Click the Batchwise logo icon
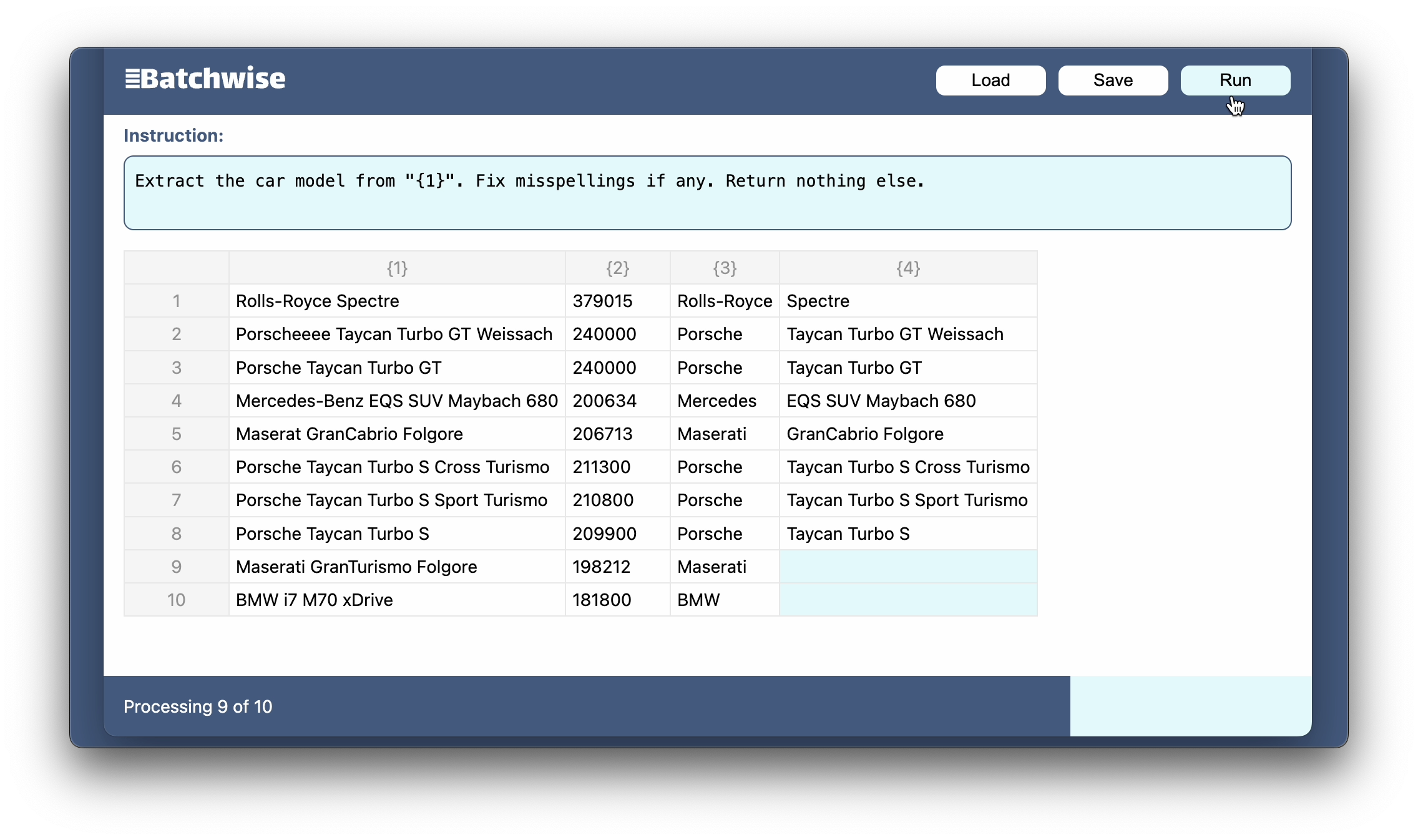 click(x=132, y=79)
